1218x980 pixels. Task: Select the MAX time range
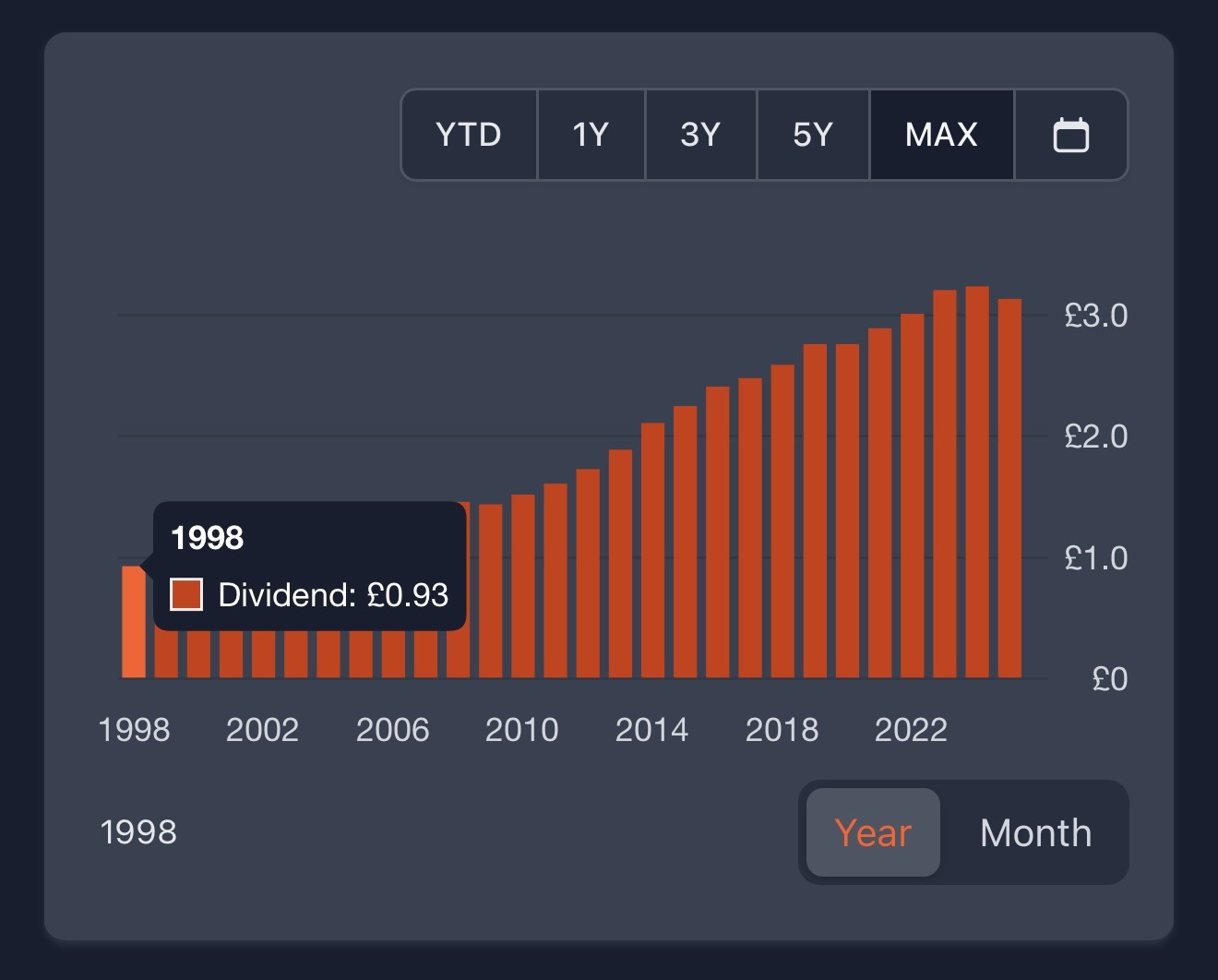941,135
